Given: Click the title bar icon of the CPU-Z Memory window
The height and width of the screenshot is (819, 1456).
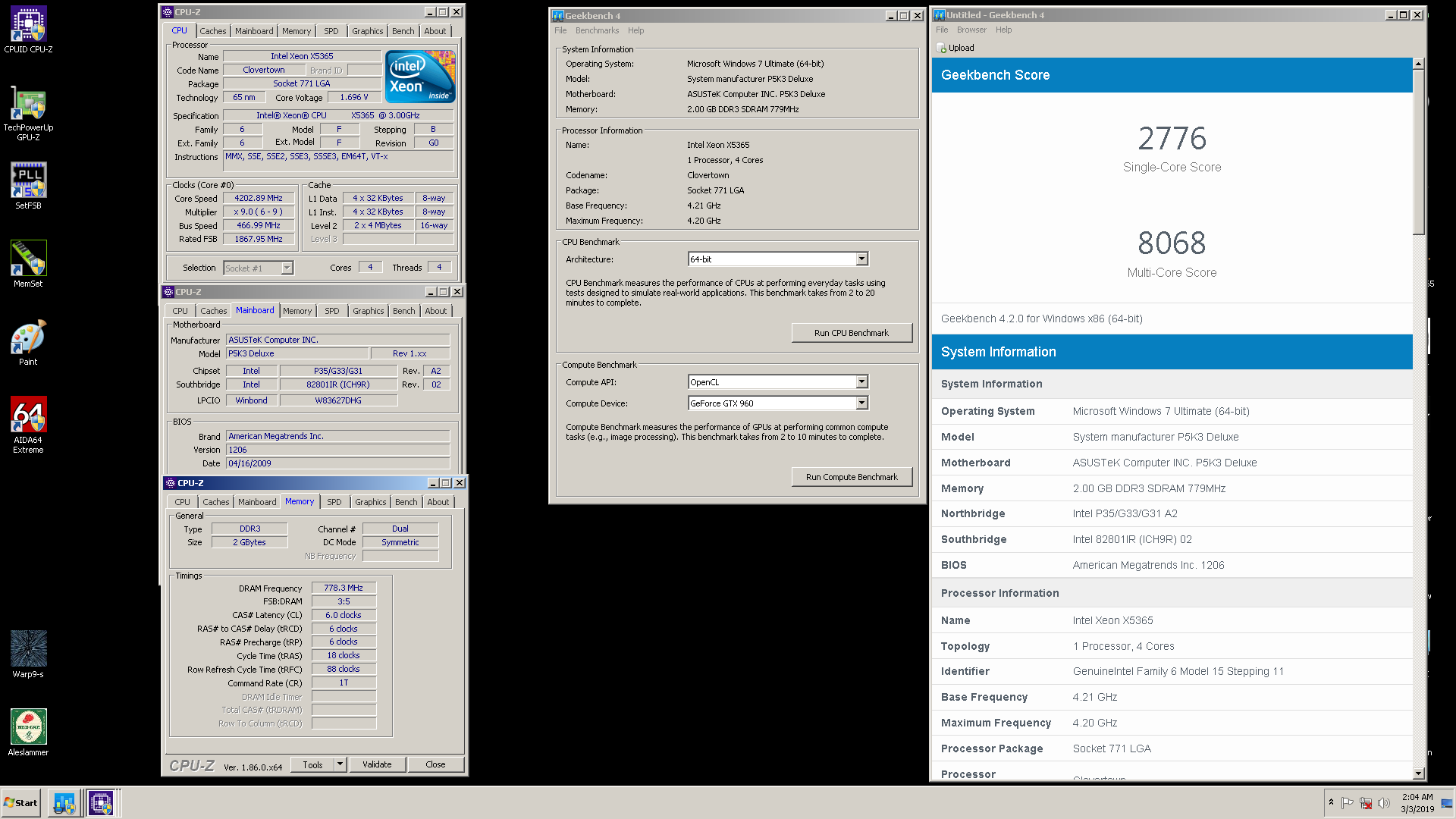Looking at the screenshot, I should [170, 483].
